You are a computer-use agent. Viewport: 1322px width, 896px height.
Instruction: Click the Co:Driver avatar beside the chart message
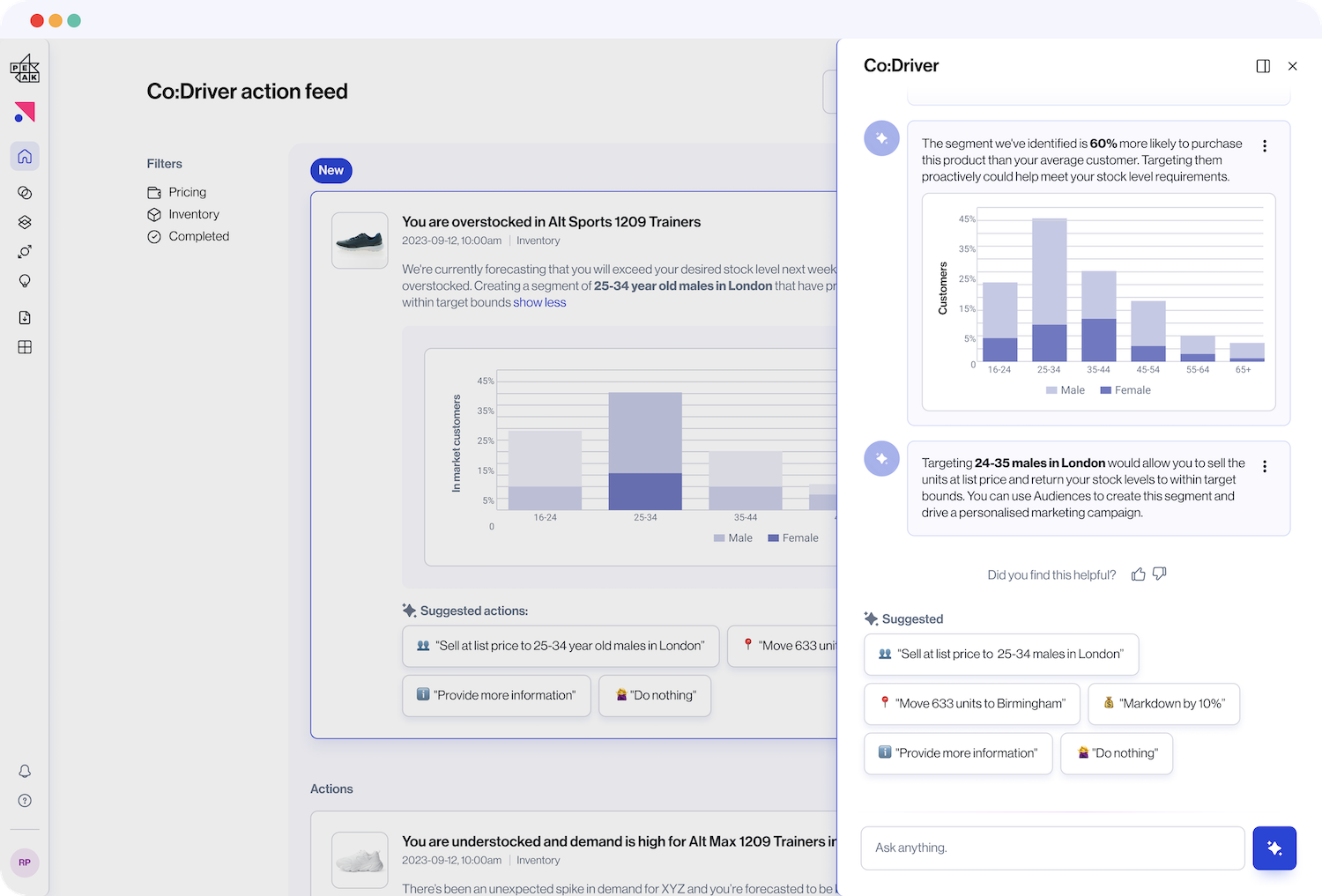pyautogui.click(x=881, y=138)
